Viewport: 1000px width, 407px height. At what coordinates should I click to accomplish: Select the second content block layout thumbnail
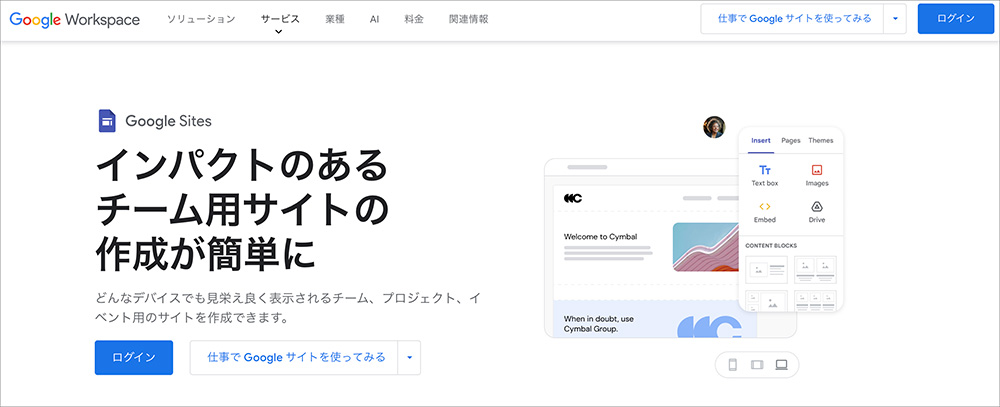click(816, 270)
